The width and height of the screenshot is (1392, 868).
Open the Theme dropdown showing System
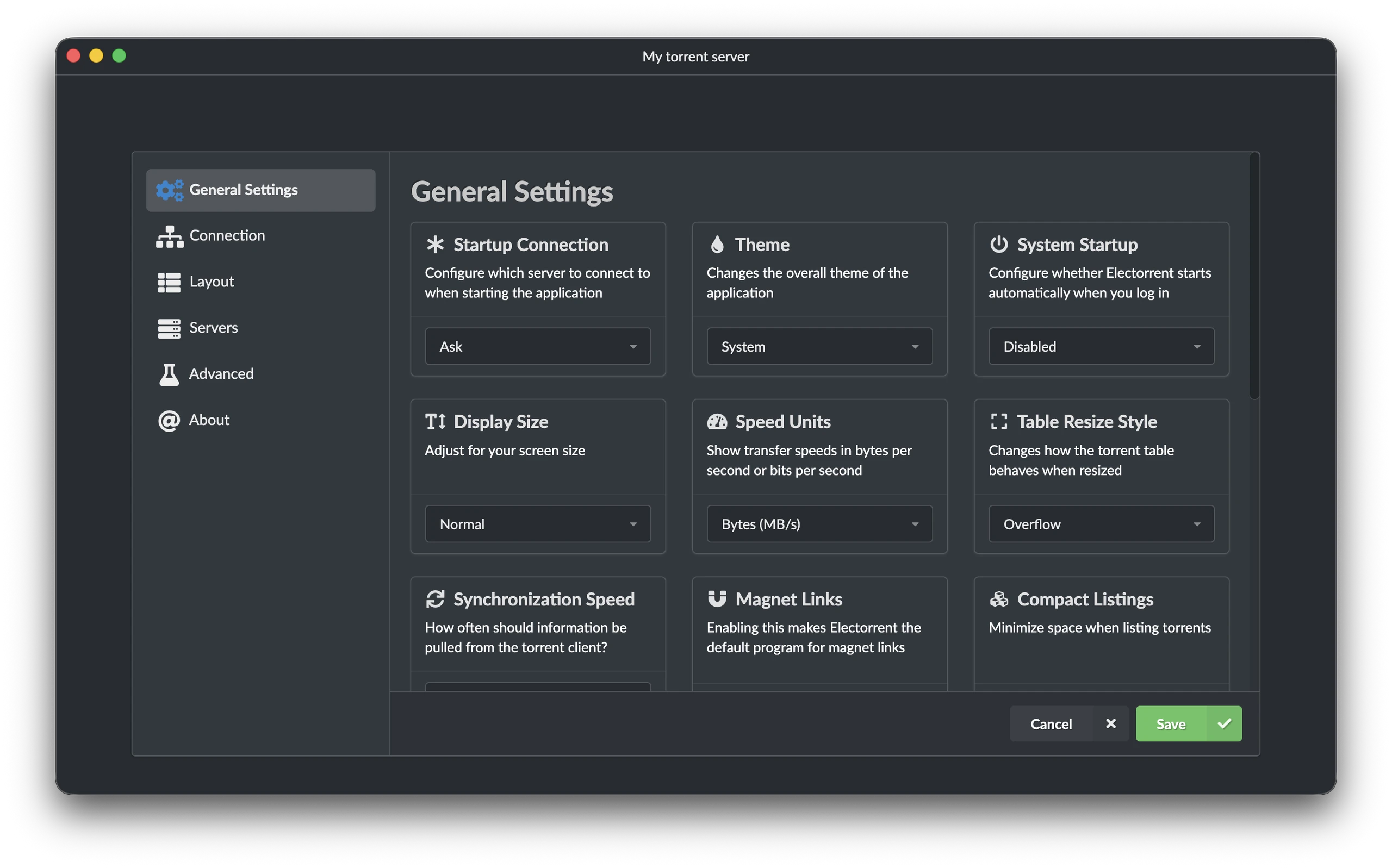pyautogui.click(x=819, y=346)
